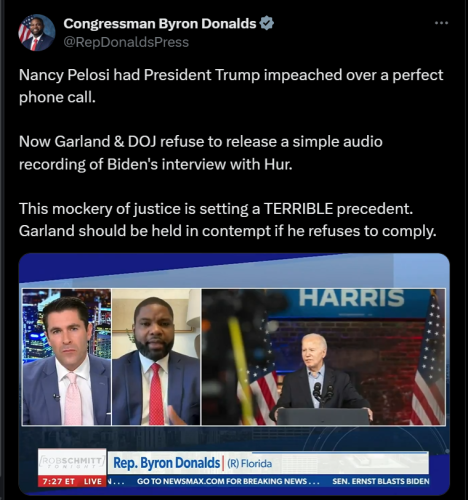Click the (R) Florida chyron label
The width and height of the screenshot is (468, 500).
[249, 464]
